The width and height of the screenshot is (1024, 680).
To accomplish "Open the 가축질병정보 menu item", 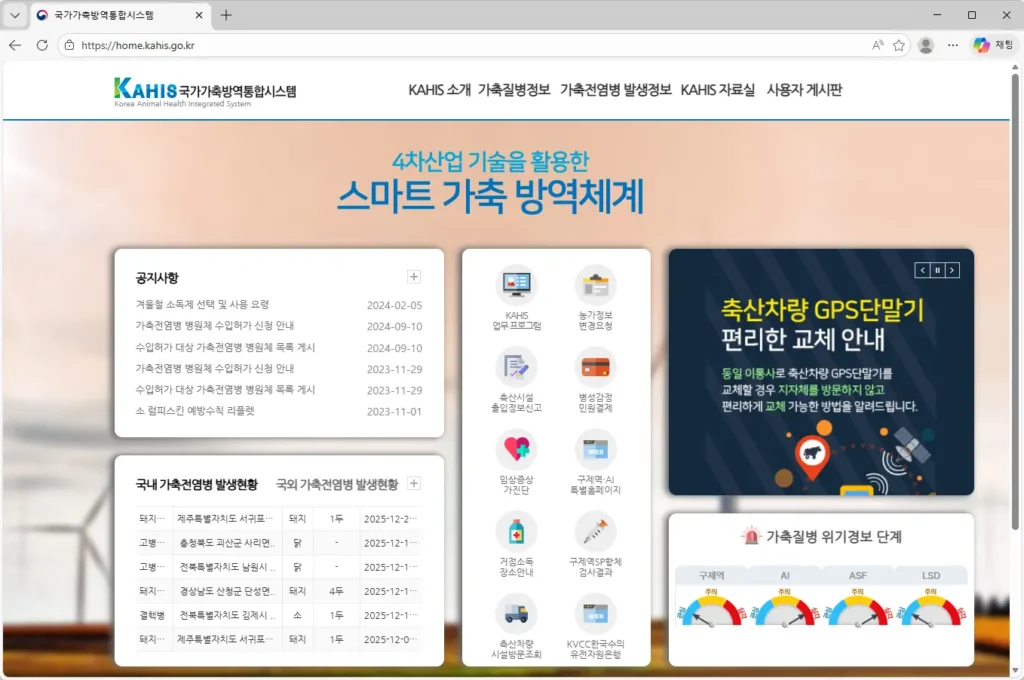I will (x=514, y=89).
